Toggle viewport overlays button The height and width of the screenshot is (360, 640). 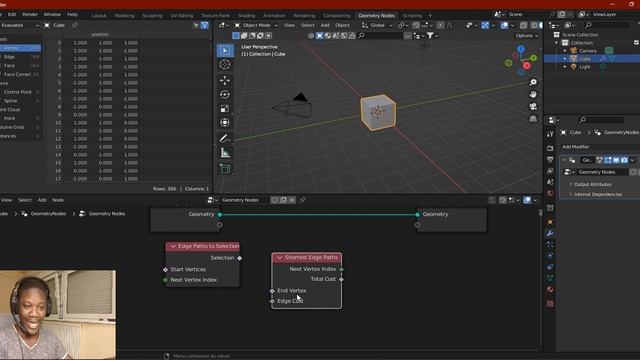coord(504,25)
